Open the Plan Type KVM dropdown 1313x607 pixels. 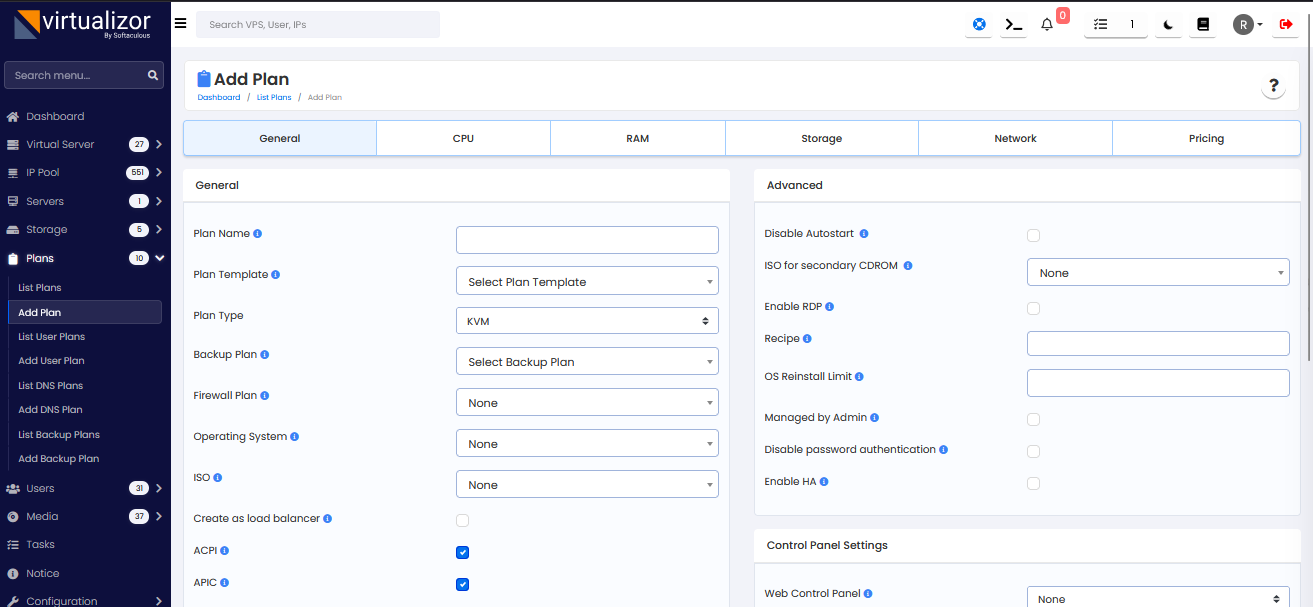[587, 321]
